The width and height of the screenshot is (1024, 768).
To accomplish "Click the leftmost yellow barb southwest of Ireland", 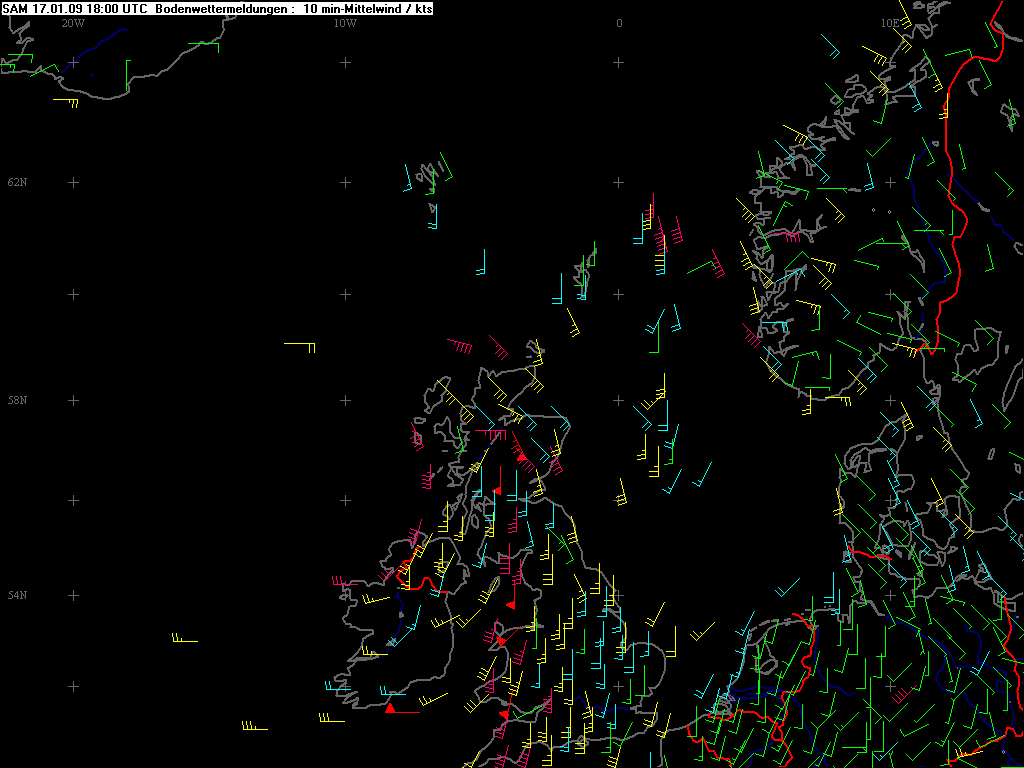I will (254, 726).
